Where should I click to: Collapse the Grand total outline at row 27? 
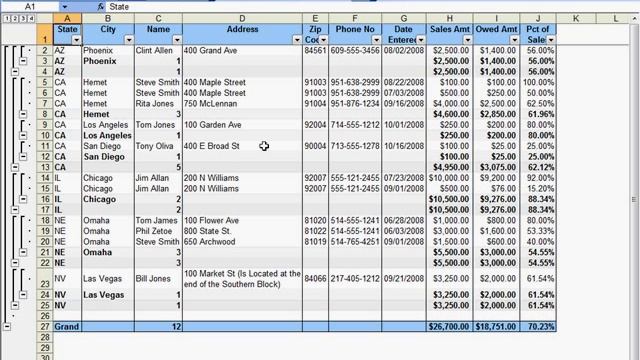pos(7,327)
